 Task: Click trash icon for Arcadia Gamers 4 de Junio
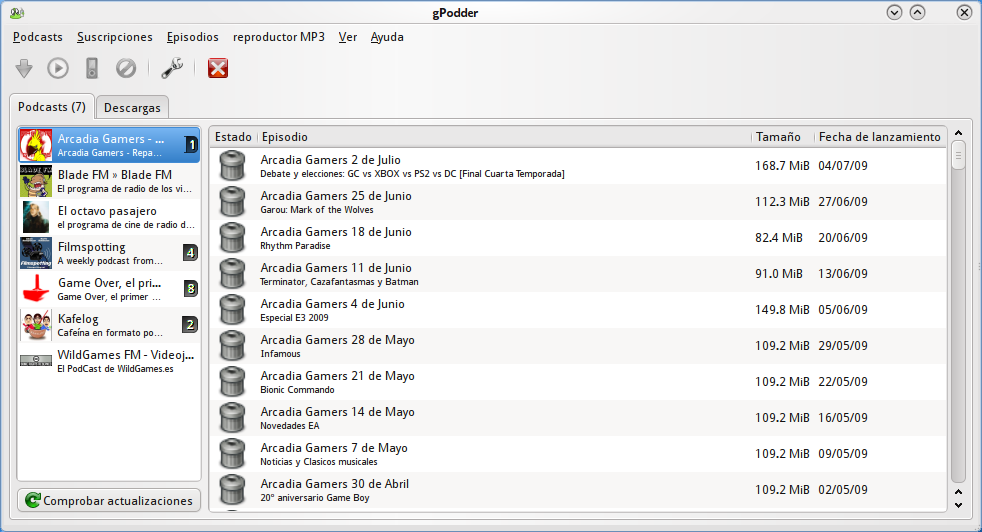[x=232, y=310]
